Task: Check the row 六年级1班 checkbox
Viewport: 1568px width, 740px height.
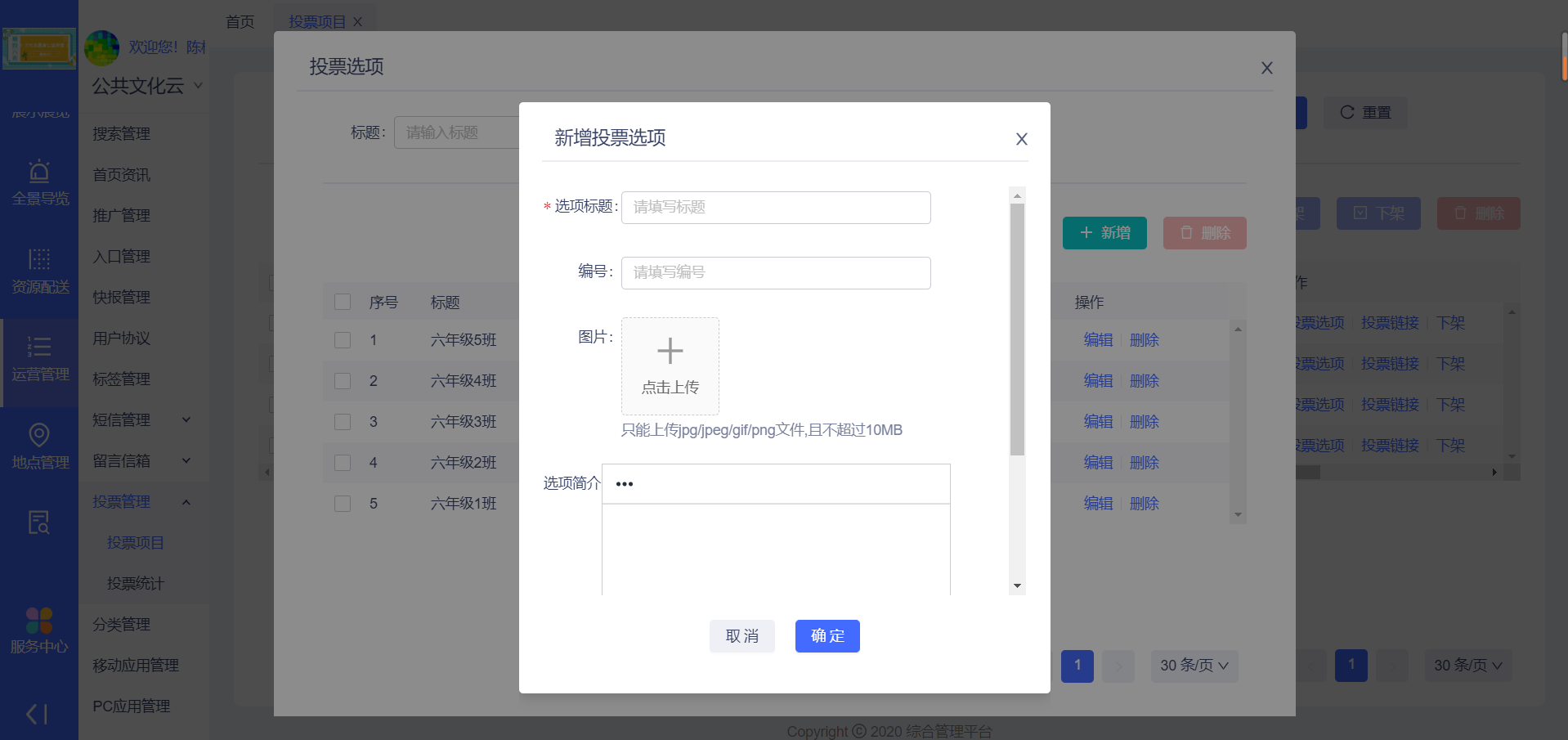Action: point(343,504)
